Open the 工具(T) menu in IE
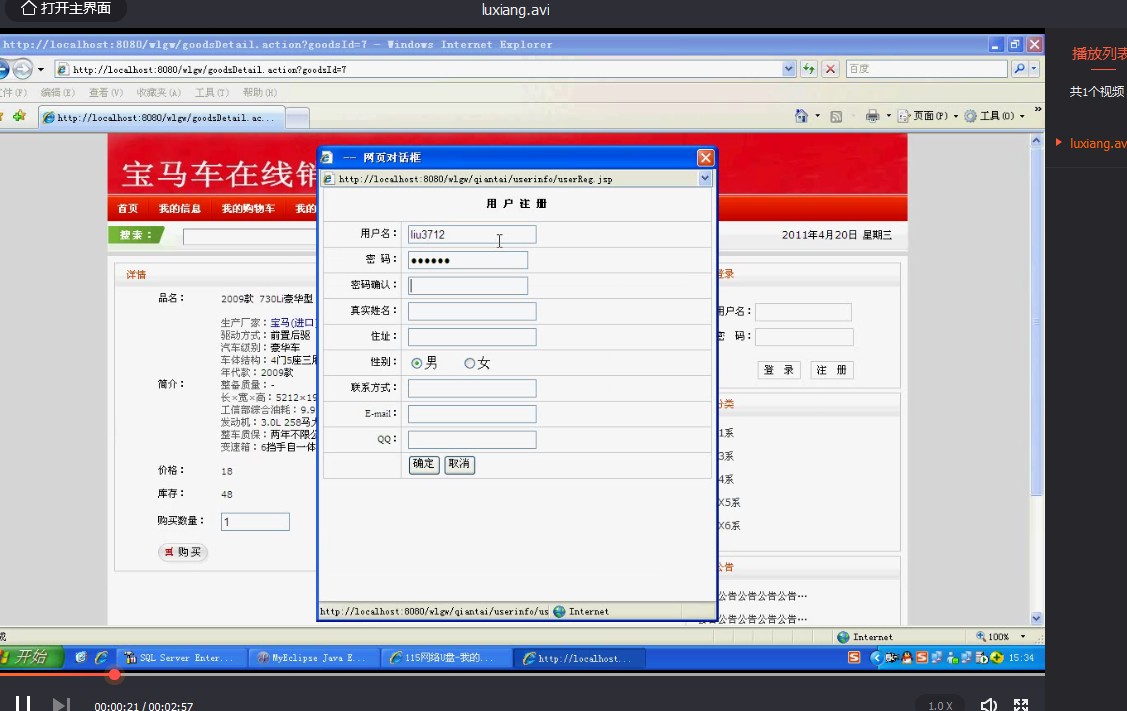This screenshot has width=1127, height=711. pos(212,93)
